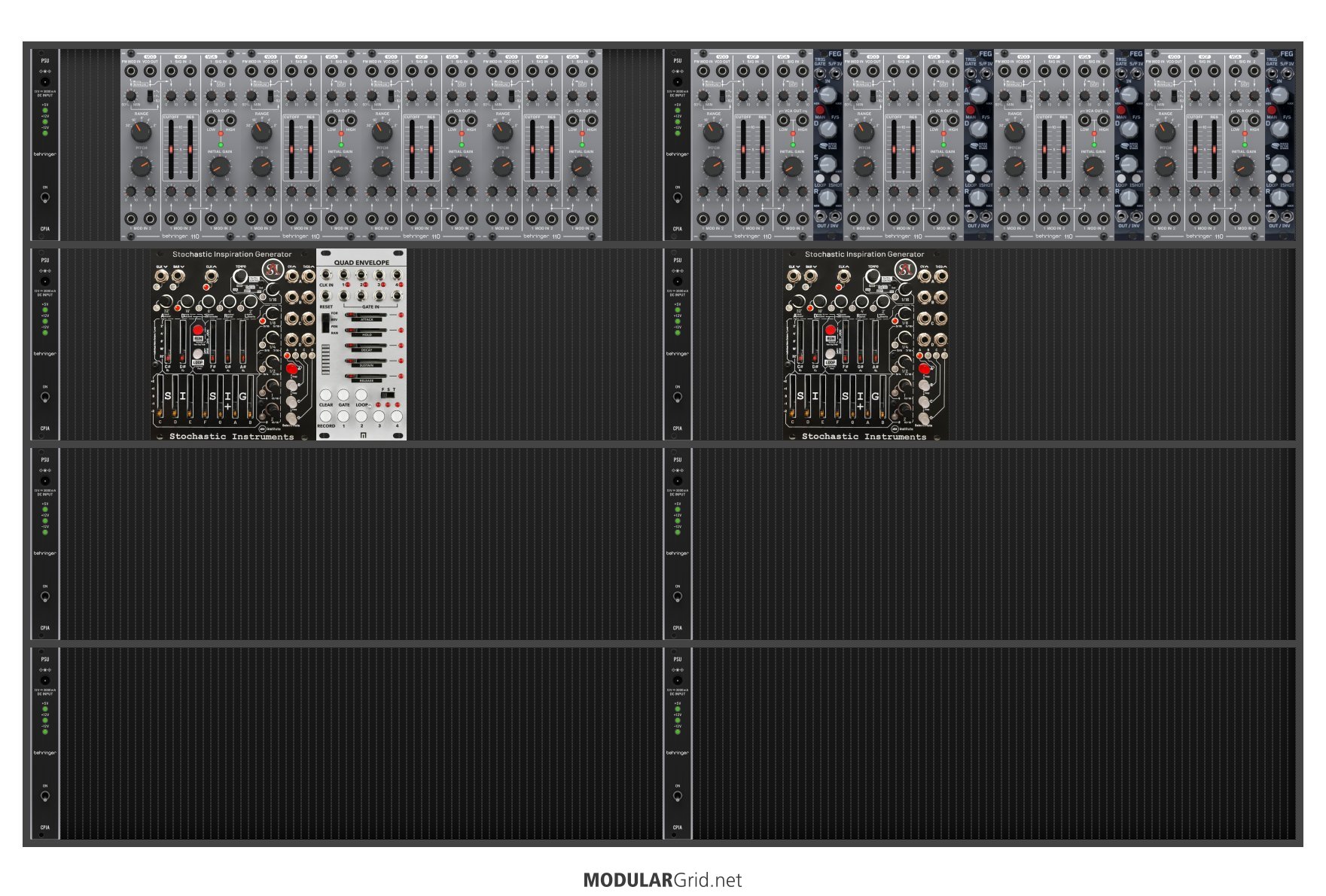Click the SI logo on right-rack Stochastic Inspiration Generator
The image size is (1326, 896).
point(904,269)
